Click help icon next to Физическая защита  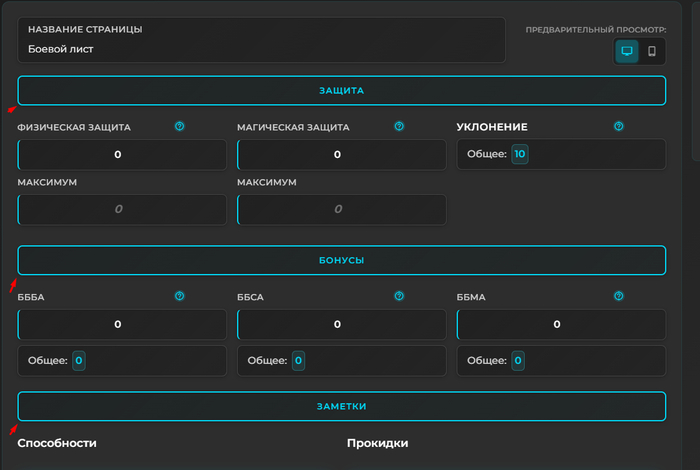[x=180, y=127]
